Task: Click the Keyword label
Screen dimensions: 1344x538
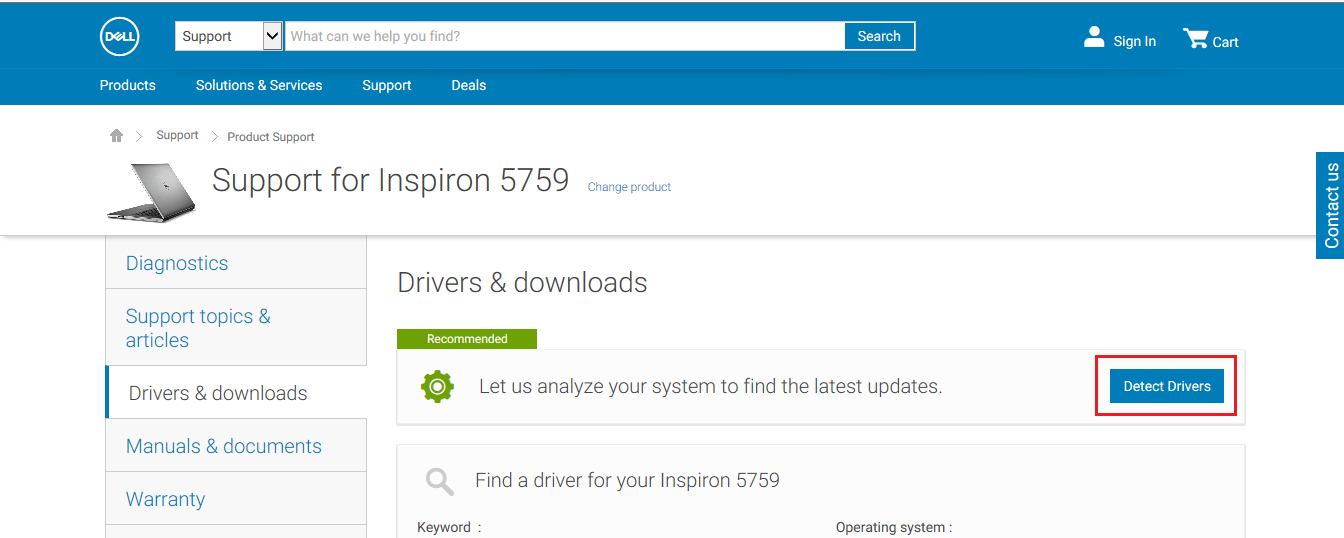Action: click(x=449, y=527)
